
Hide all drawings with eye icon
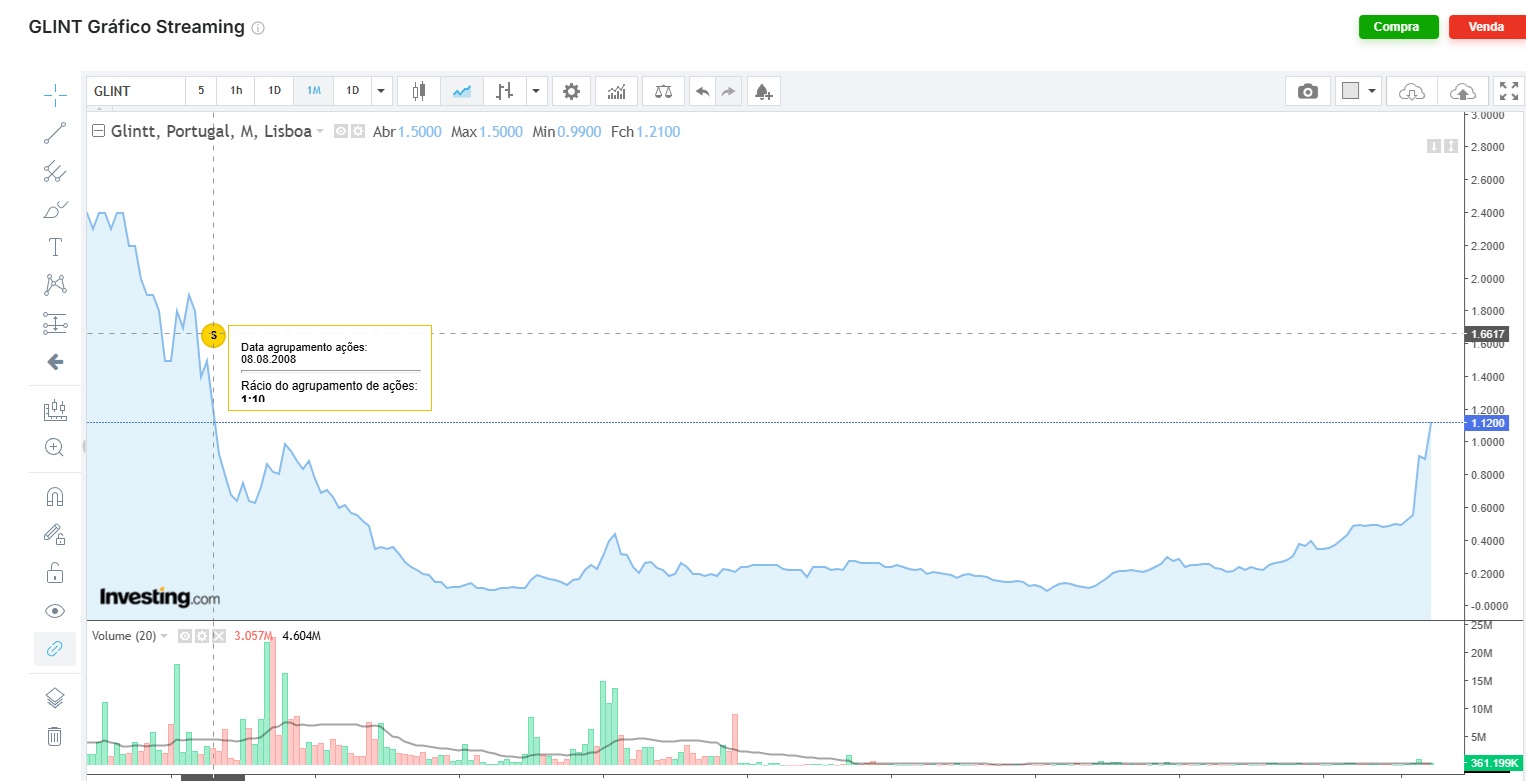[x=55, y=611]
